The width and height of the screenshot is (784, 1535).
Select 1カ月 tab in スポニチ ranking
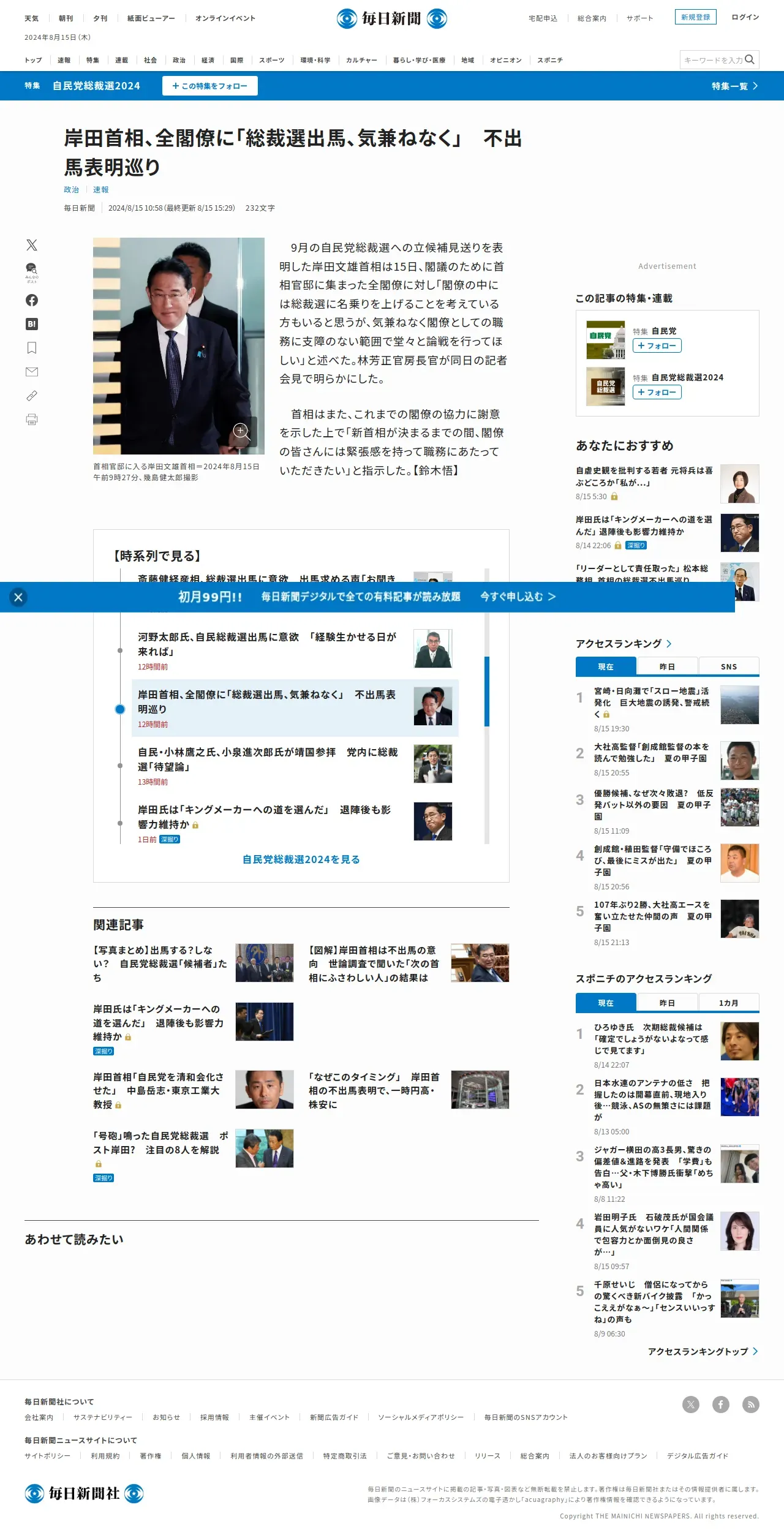(x=729, y=1003)
